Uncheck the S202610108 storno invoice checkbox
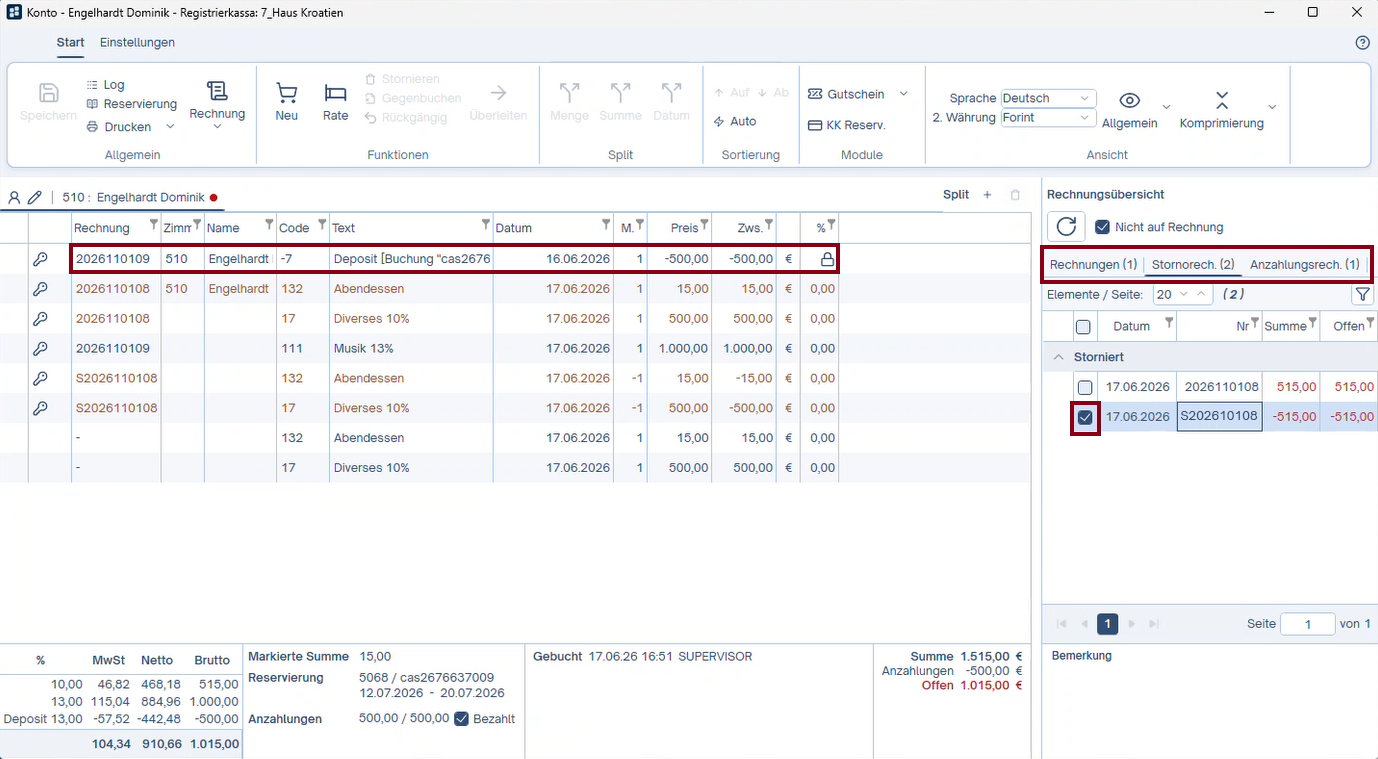 coord(1085,417)
